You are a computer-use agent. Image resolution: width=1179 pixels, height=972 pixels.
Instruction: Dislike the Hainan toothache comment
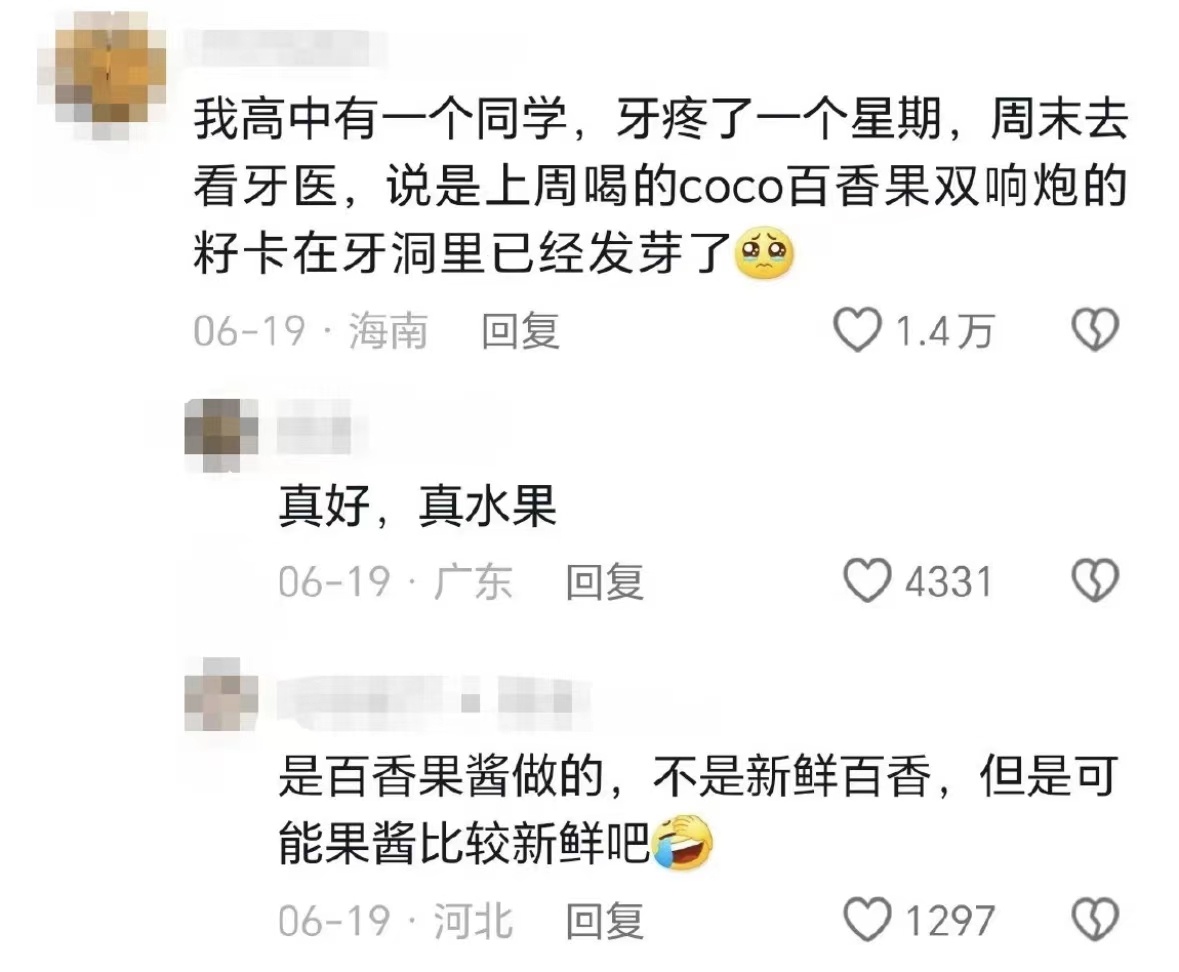point(1094,330)
